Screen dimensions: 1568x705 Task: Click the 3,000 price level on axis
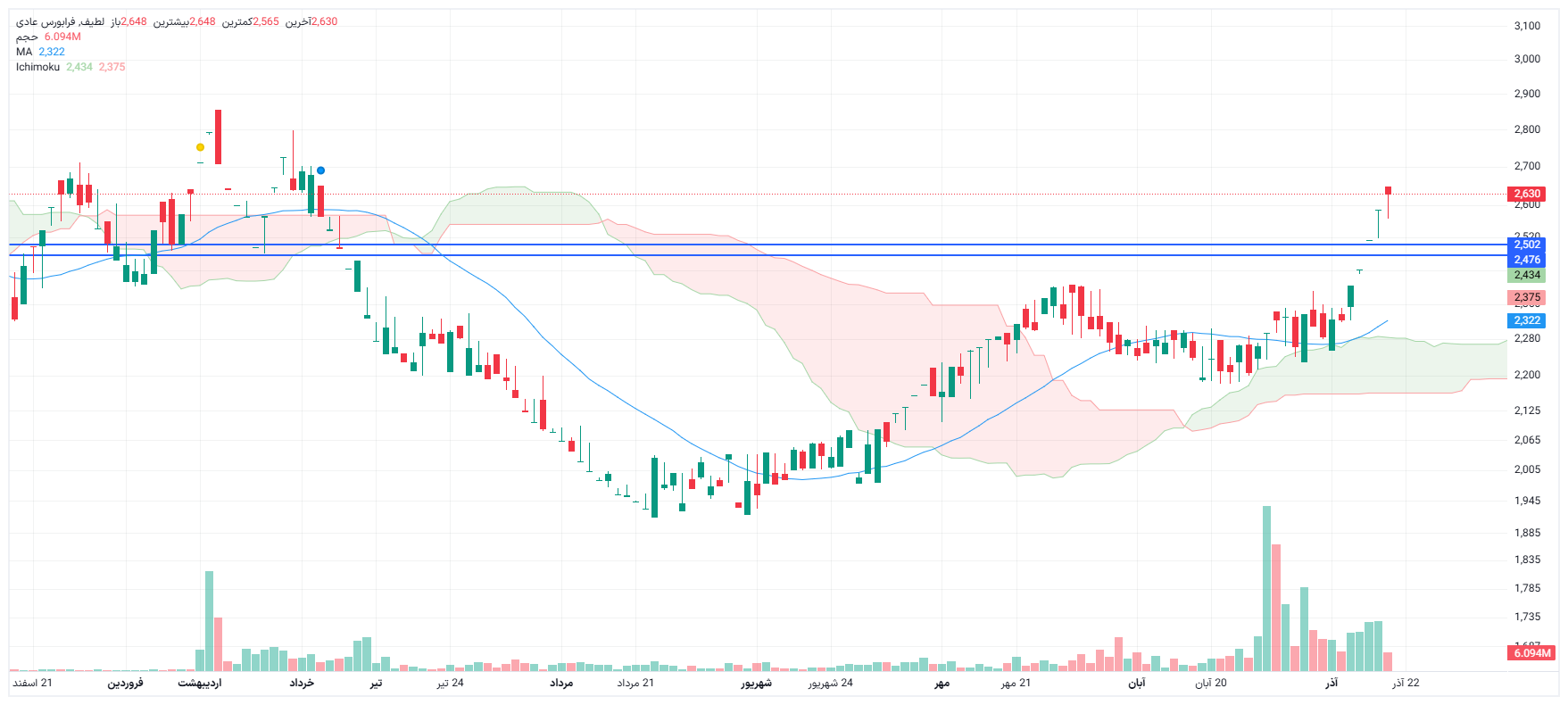coord(1526,59)
